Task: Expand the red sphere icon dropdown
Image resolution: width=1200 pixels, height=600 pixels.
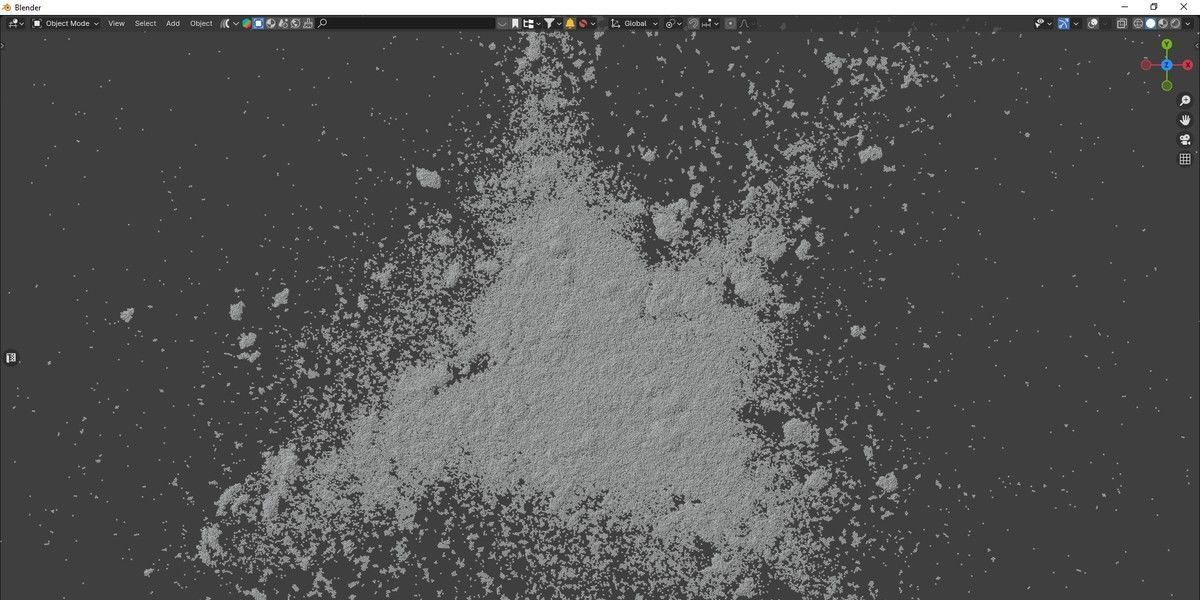Action: coord(592,23)
